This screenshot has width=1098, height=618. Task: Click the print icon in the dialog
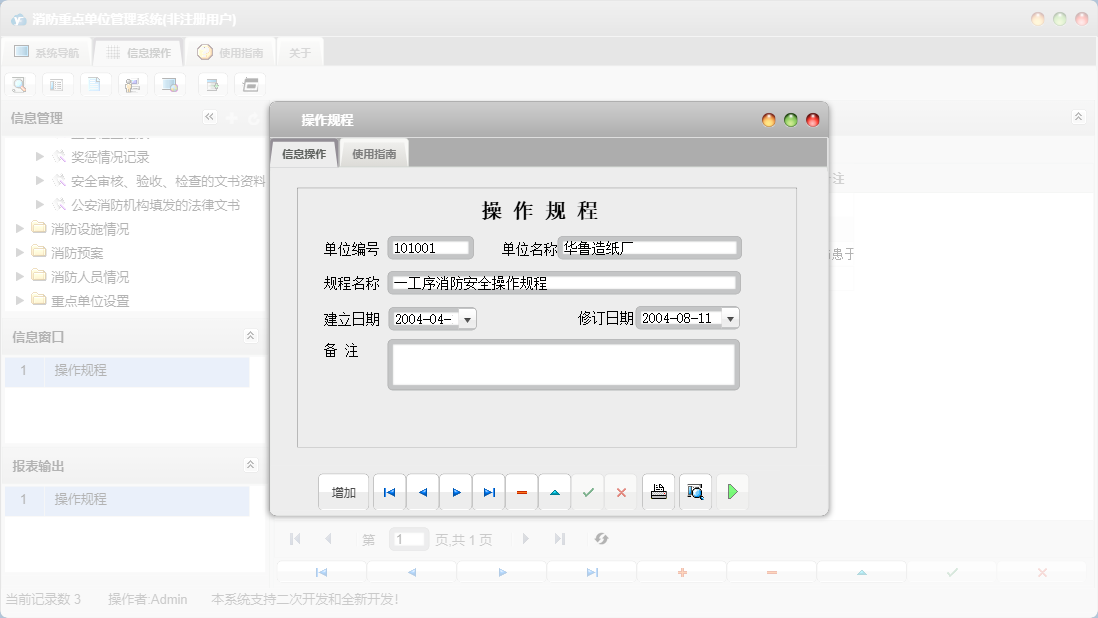658,492
